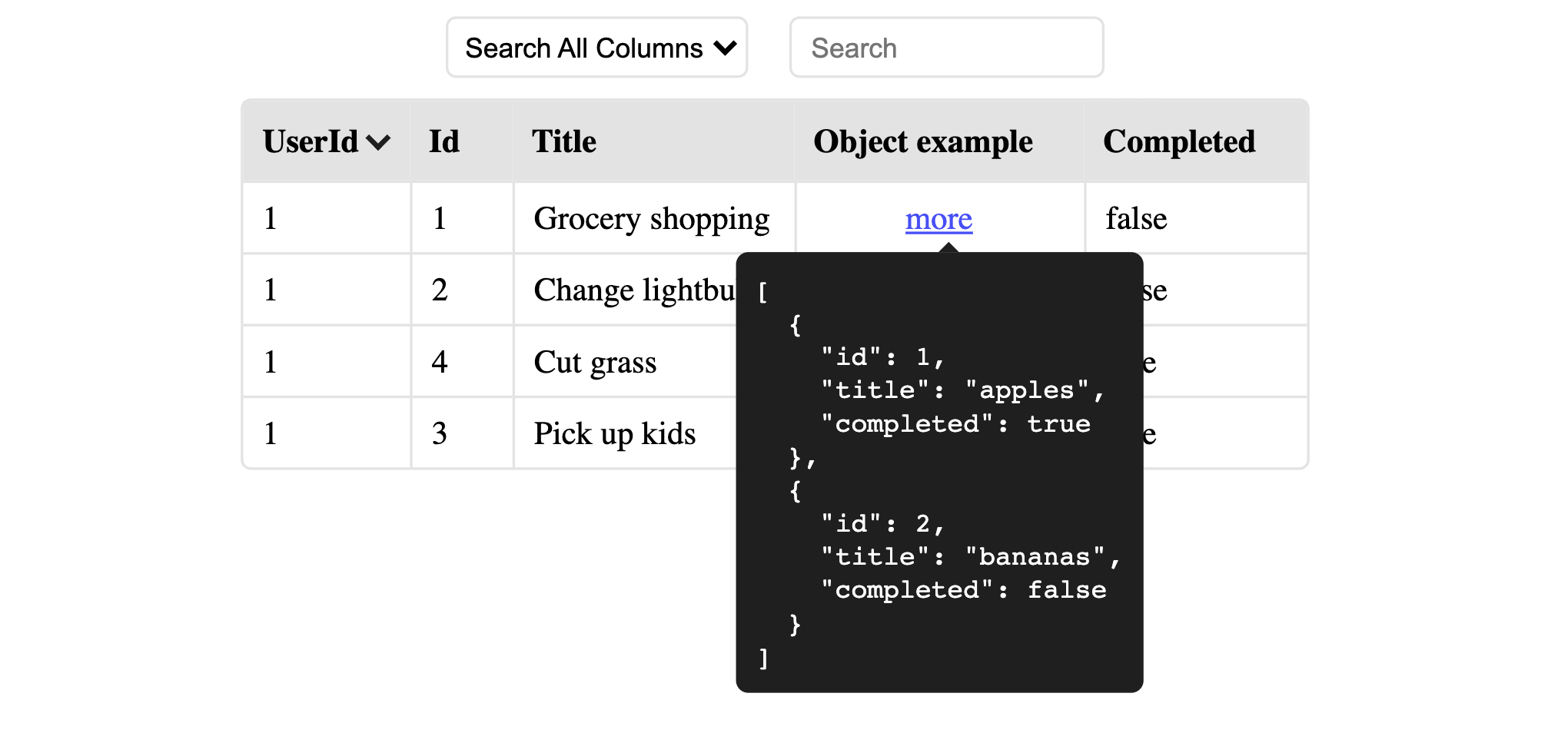This screenshot has height=733, width=1568.
Task: Click the false value in first row
Action: 1136,219
